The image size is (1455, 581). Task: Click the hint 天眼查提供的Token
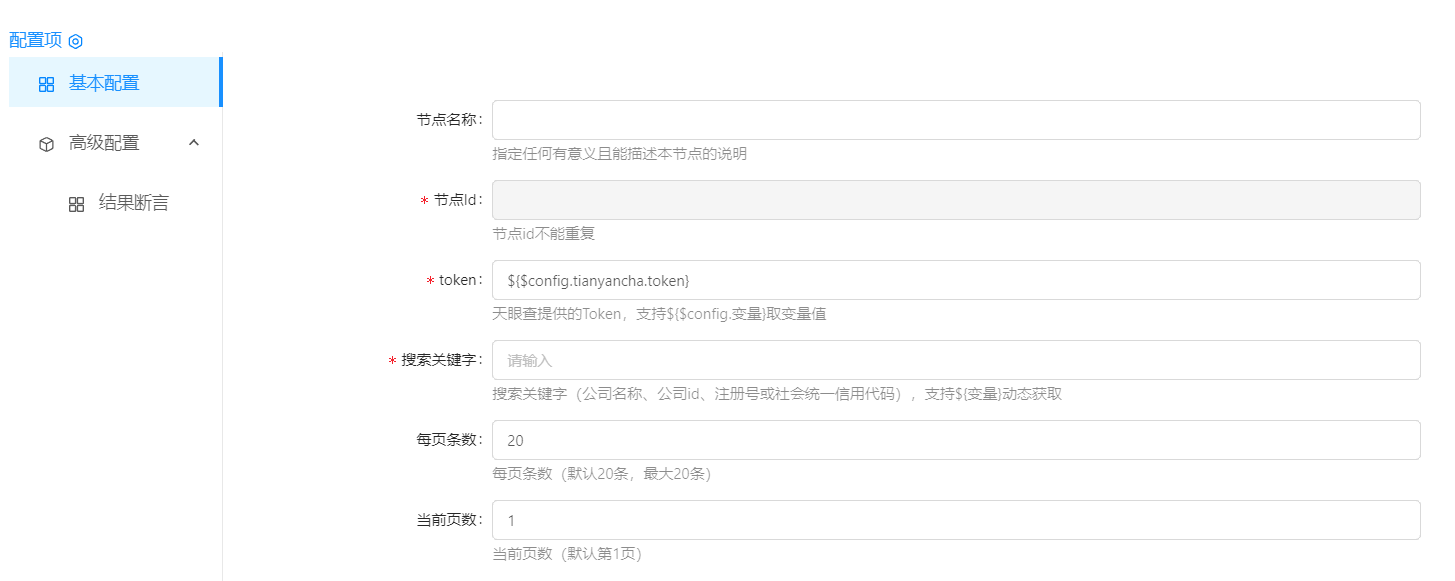point(659,314)
